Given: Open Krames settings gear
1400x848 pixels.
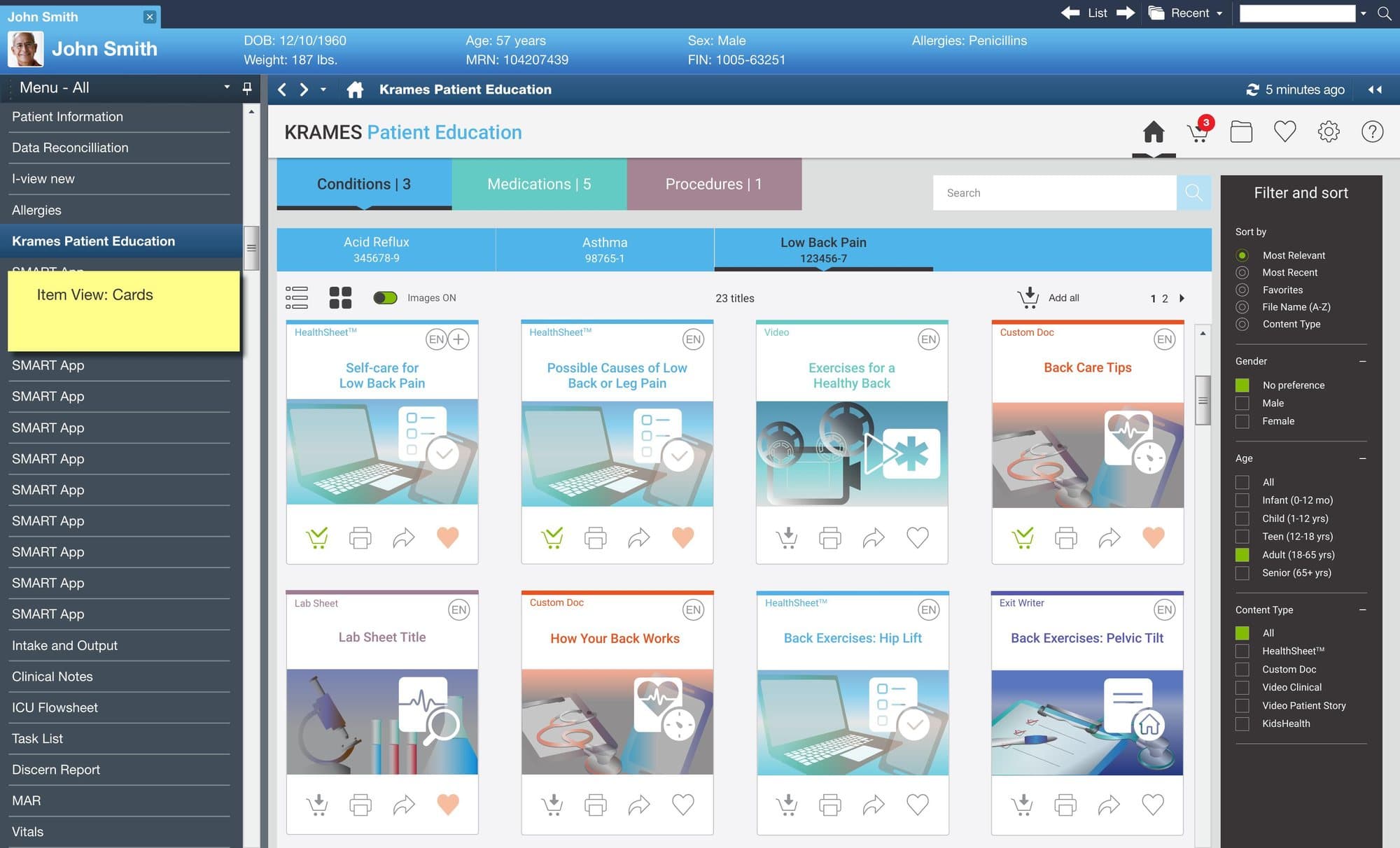Looking at the screenshot, I should 1328,132.
